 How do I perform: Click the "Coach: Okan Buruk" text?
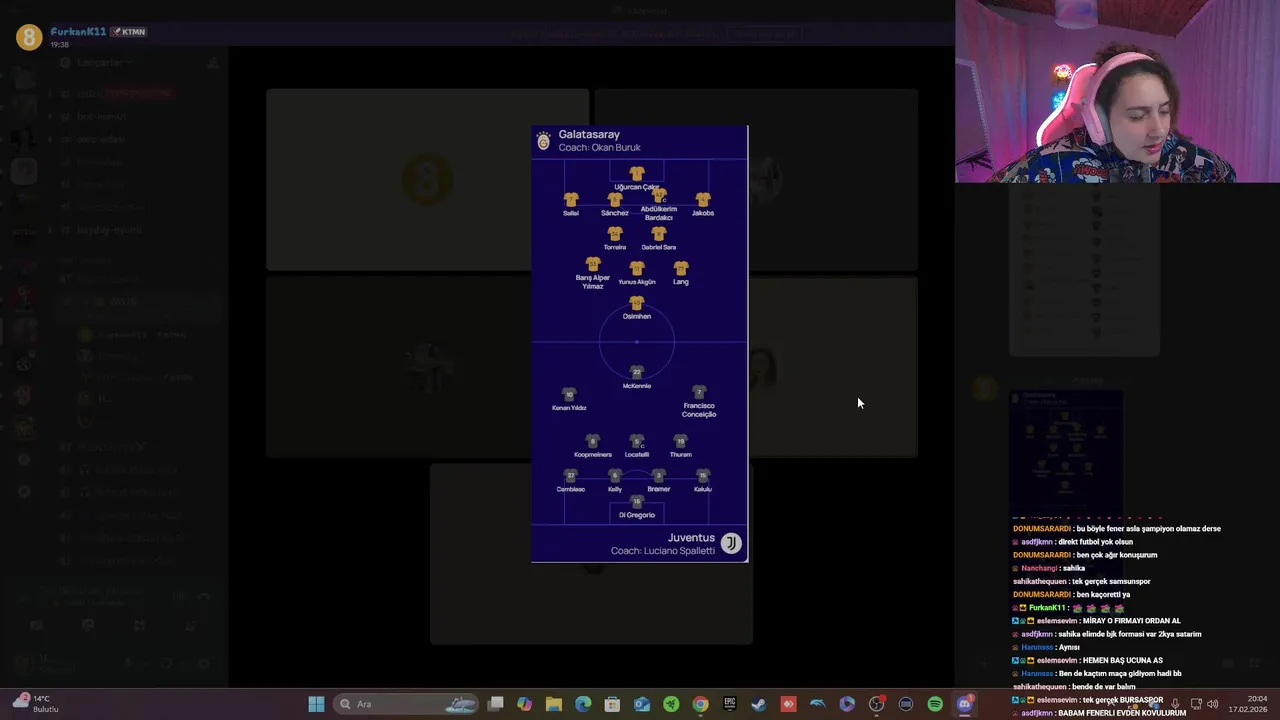pos(599,147)
